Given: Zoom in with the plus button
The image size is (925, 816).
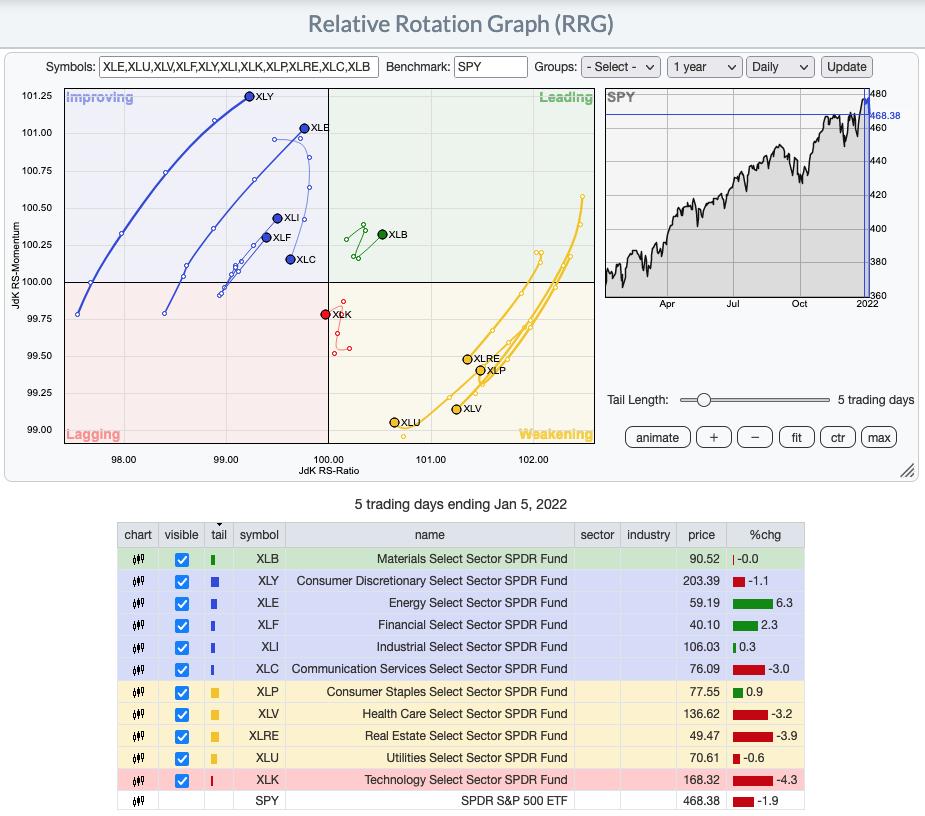Looking at the screenshot, I should 714,438.
